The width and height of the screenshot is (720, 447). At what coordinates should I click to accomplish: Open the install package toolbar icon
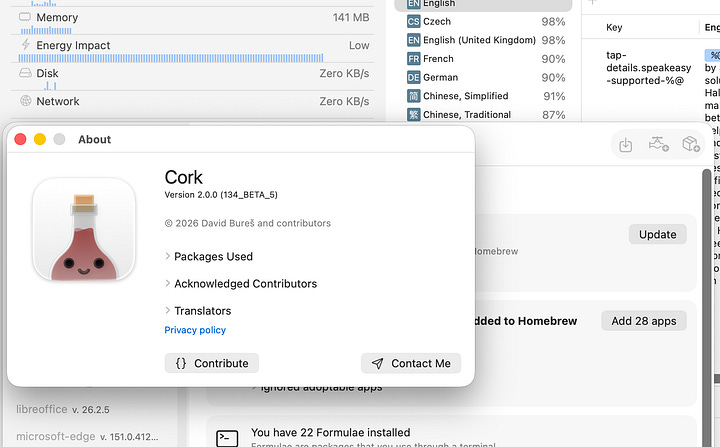click(625, 145)
